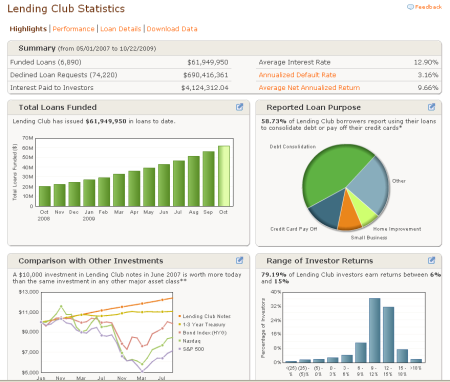Open the Loan Details tab
This screenshot has width=450, height=382.
(x=121, y=29)
